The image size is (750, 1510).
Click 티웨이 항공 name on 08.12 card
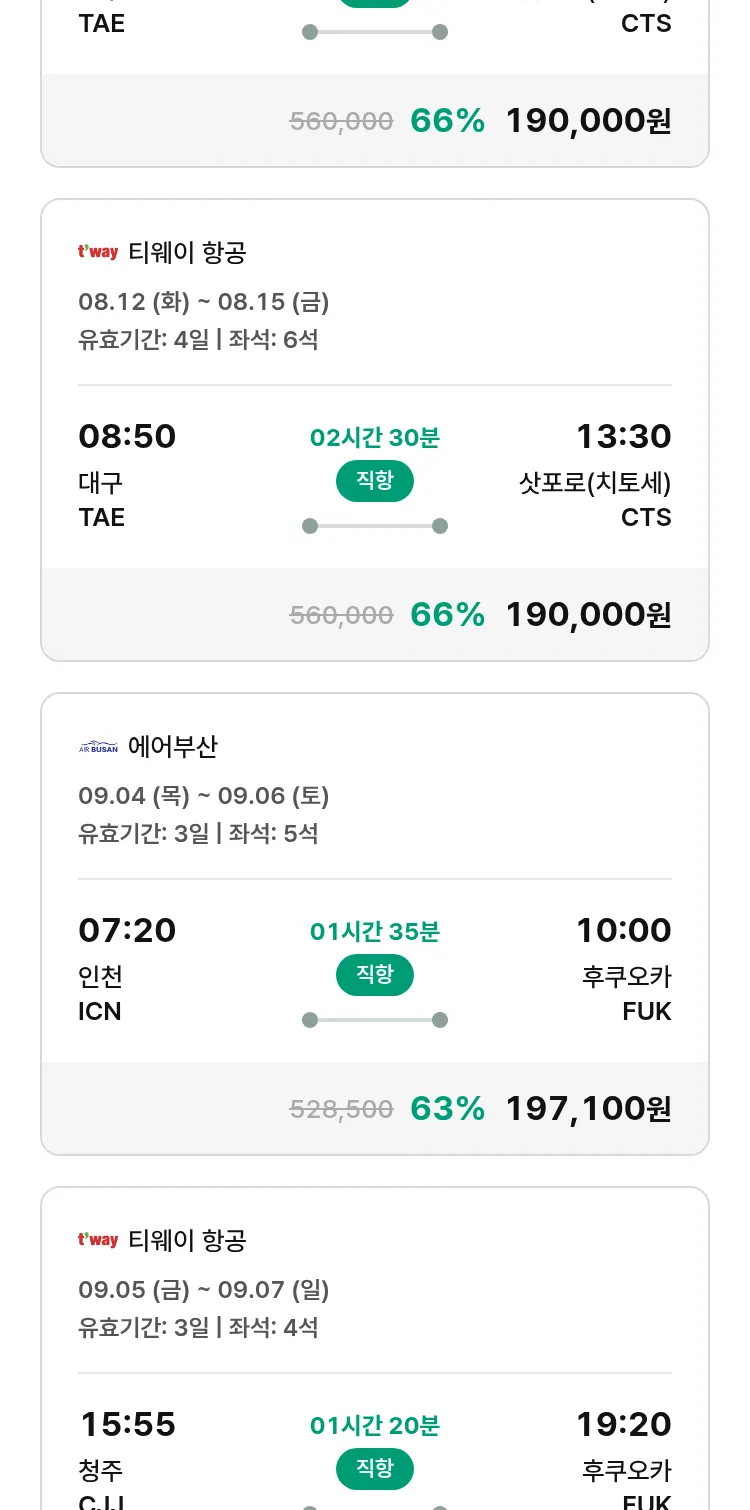tap(187, 253)
